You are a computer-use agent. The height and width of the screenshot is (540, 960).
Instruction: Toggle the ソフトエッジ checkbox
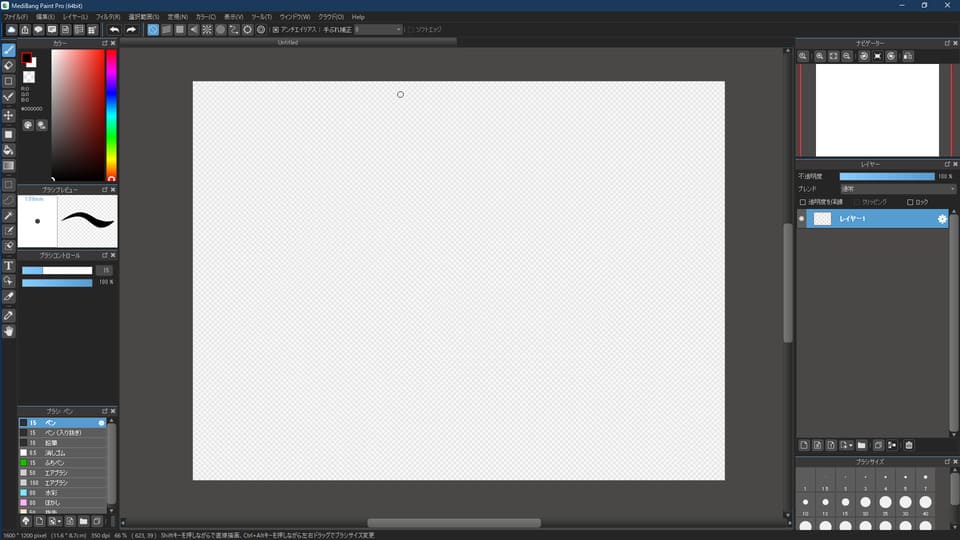click(x=411, y=29)
